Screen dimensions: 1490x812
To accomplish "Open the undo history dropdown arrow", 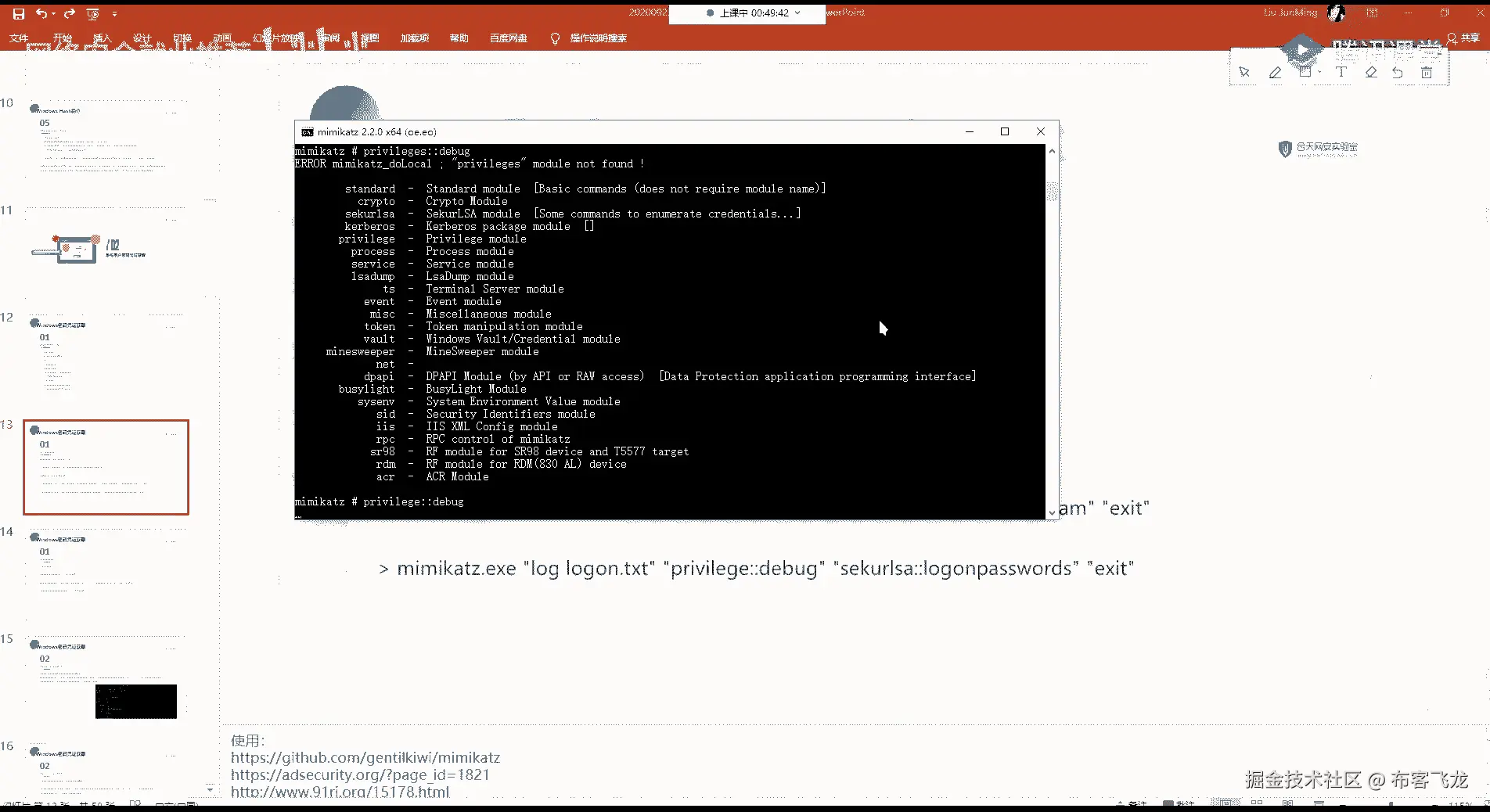I will 53,14.
